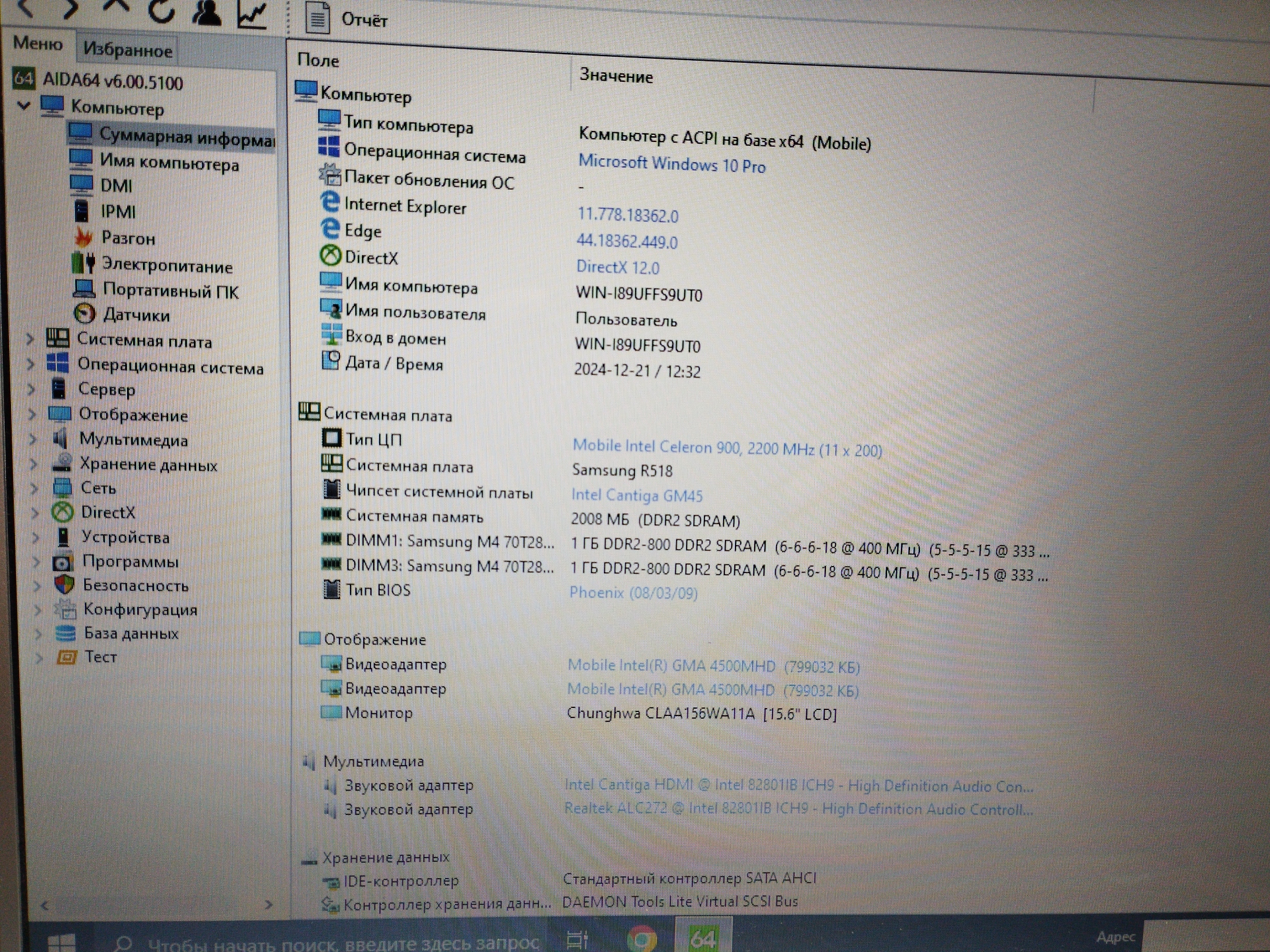Select База данных icon in tree
Viewport: 1270px width, 952px height.
66,633
